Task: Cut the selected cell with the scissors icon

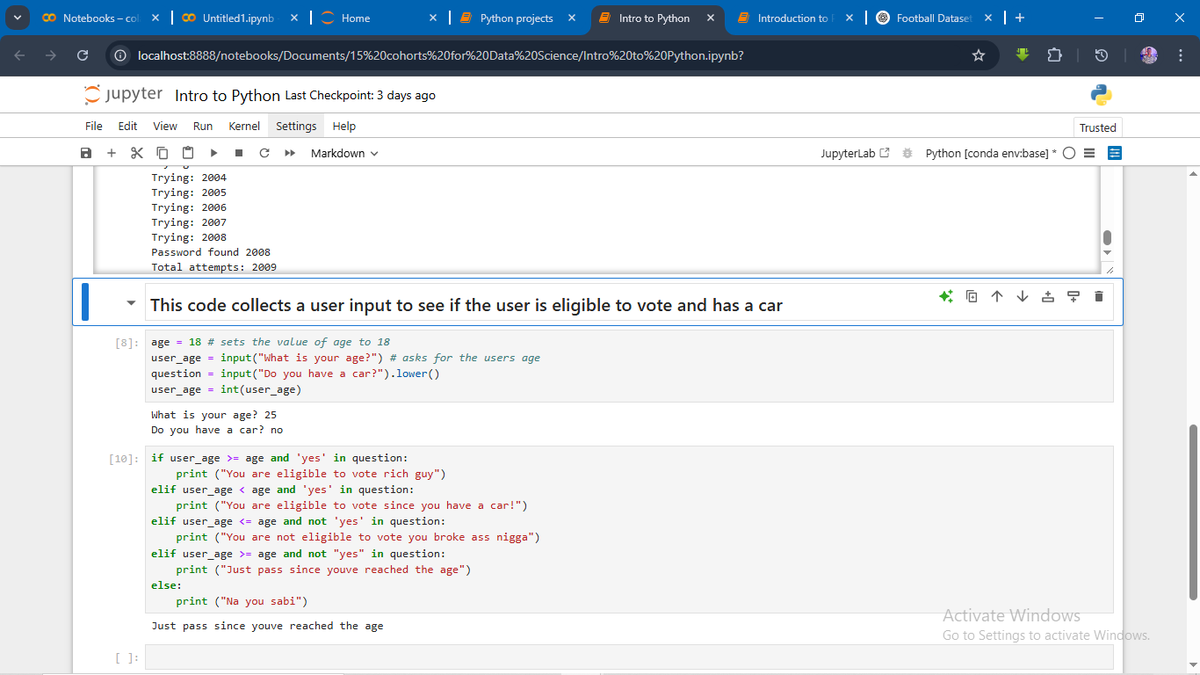Action: pyautogui.click(x=137, y=153)
